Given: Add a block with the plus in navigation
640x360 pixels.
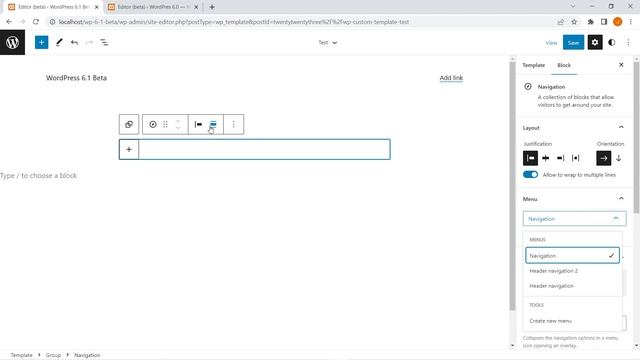Looking at the screenshot, I should click(x=129, y=149).
